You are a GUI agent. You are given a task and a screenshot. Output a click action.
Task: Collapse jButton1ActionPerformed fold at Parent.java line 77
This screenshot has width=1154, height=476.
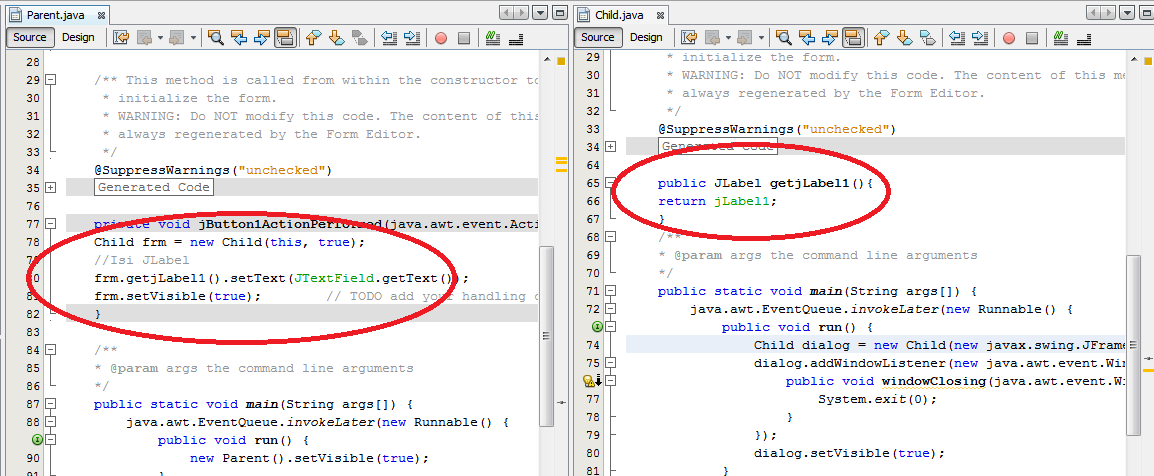[50, 224]
